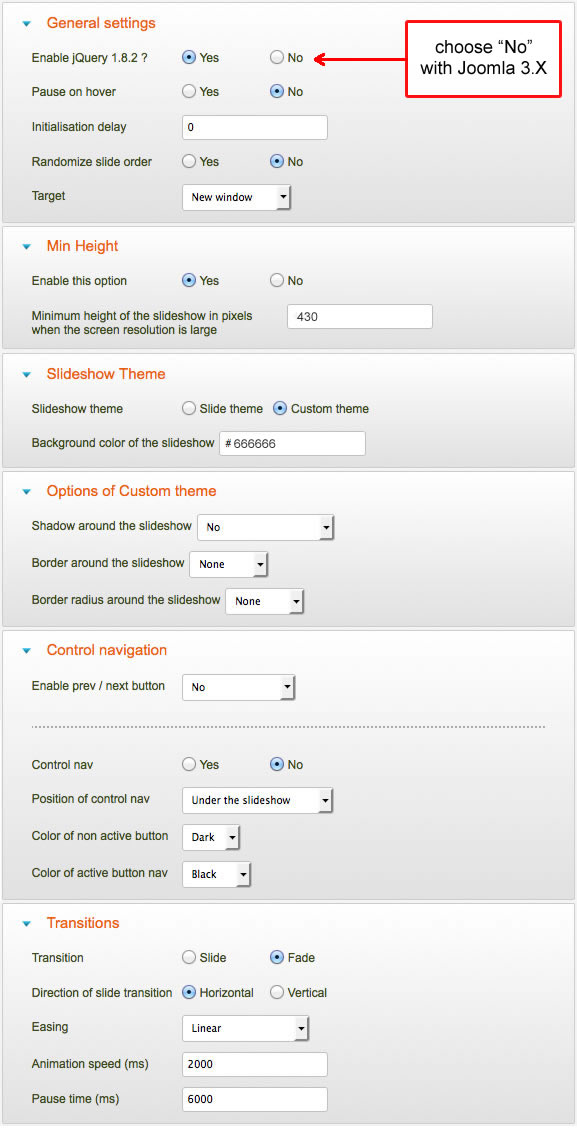Collapse the Min Height section arrow
The width and height of the screenshot is (577, 1129).
[x=27, y=247]
